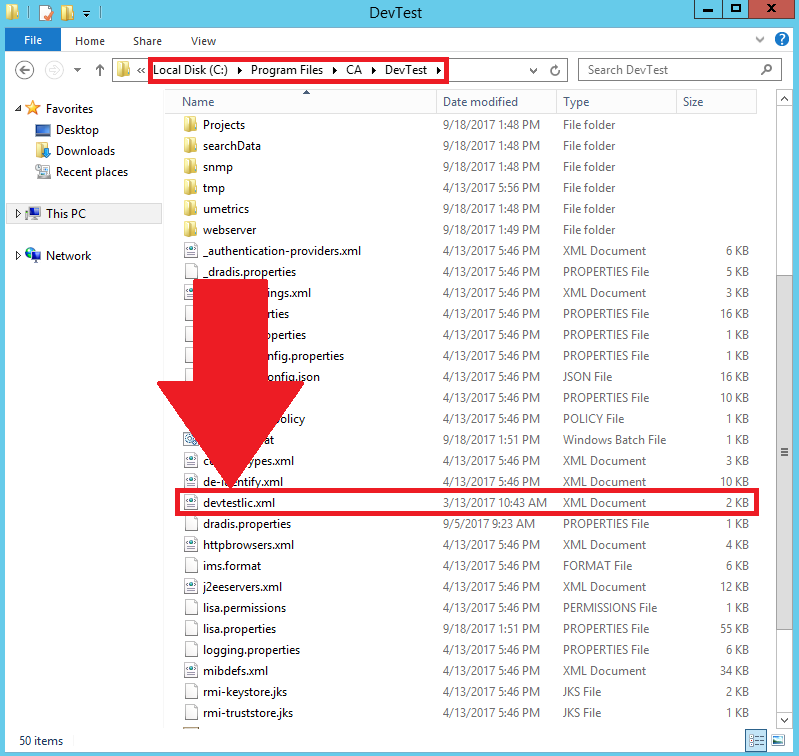The height and width of the screenshot is (756, 799).
Task: Select the de-identify.xml file icon
Action: pos(191,481)
